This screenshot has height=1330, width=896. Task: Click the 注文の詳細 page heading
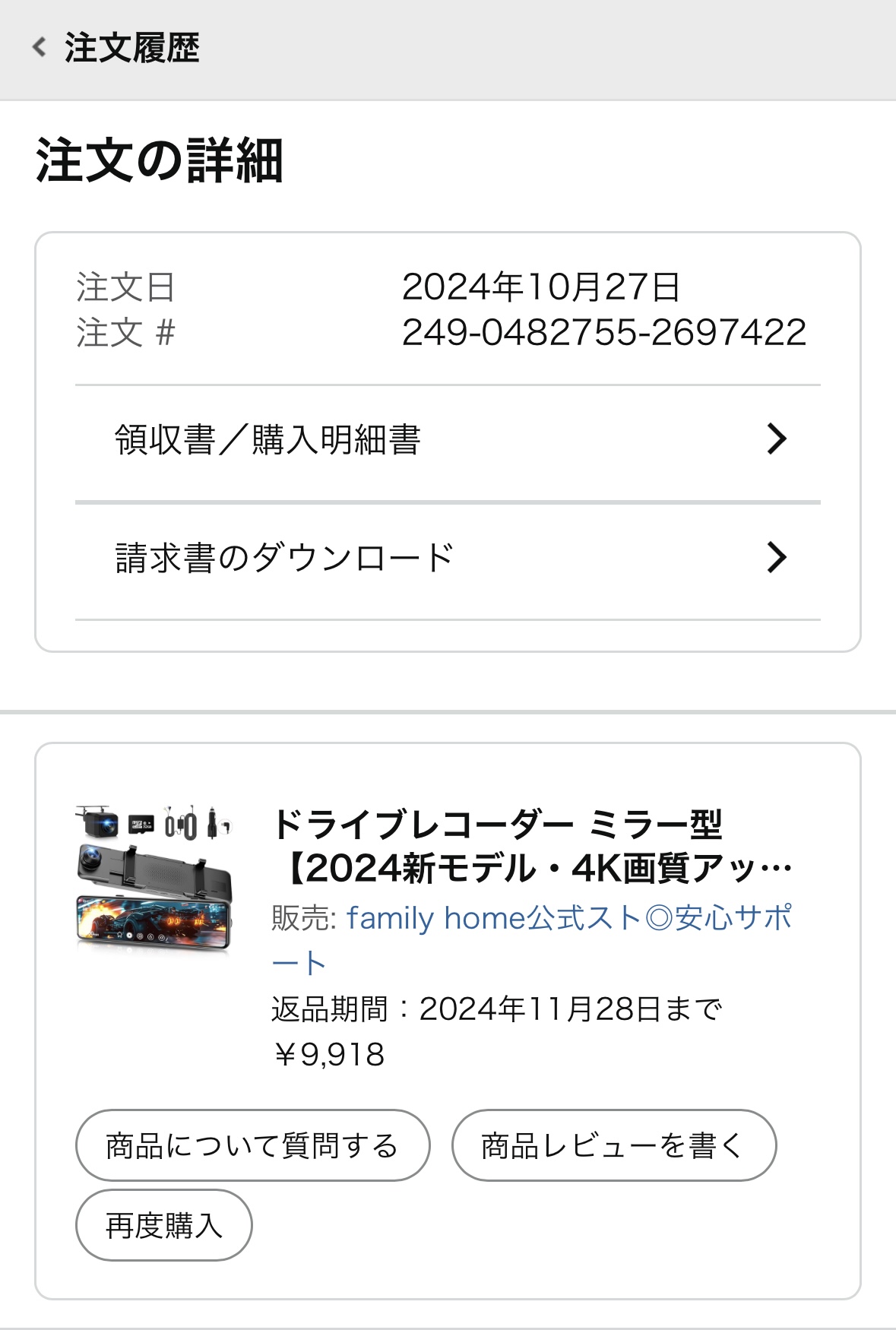[x=160, y=160]
